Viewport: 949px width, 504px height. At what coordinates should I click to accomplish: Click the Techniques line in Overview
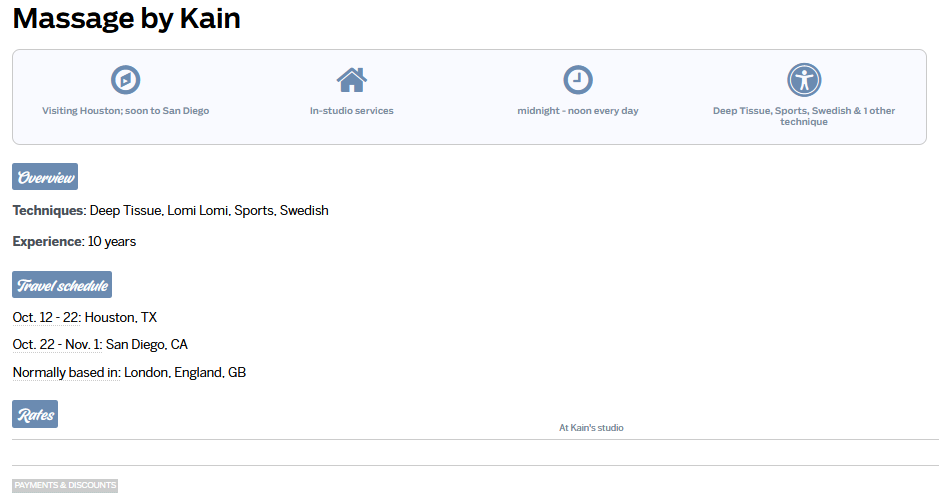click(x=170, y=211)
